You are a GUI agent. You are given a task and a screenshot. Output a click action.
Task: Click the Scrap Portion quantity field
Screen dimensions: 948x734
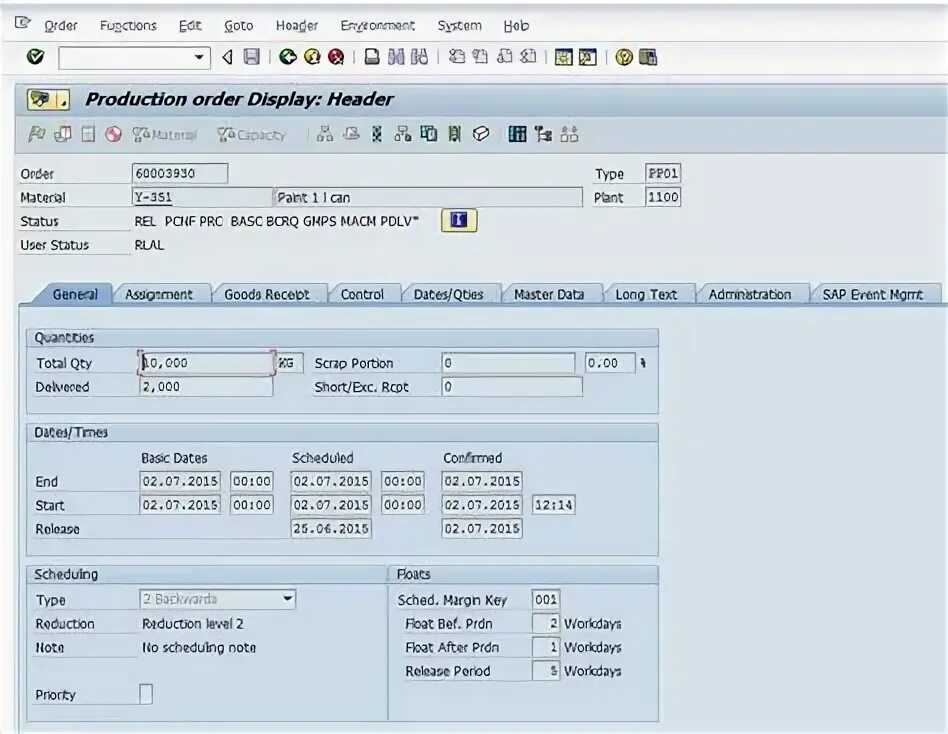(508, 363)
